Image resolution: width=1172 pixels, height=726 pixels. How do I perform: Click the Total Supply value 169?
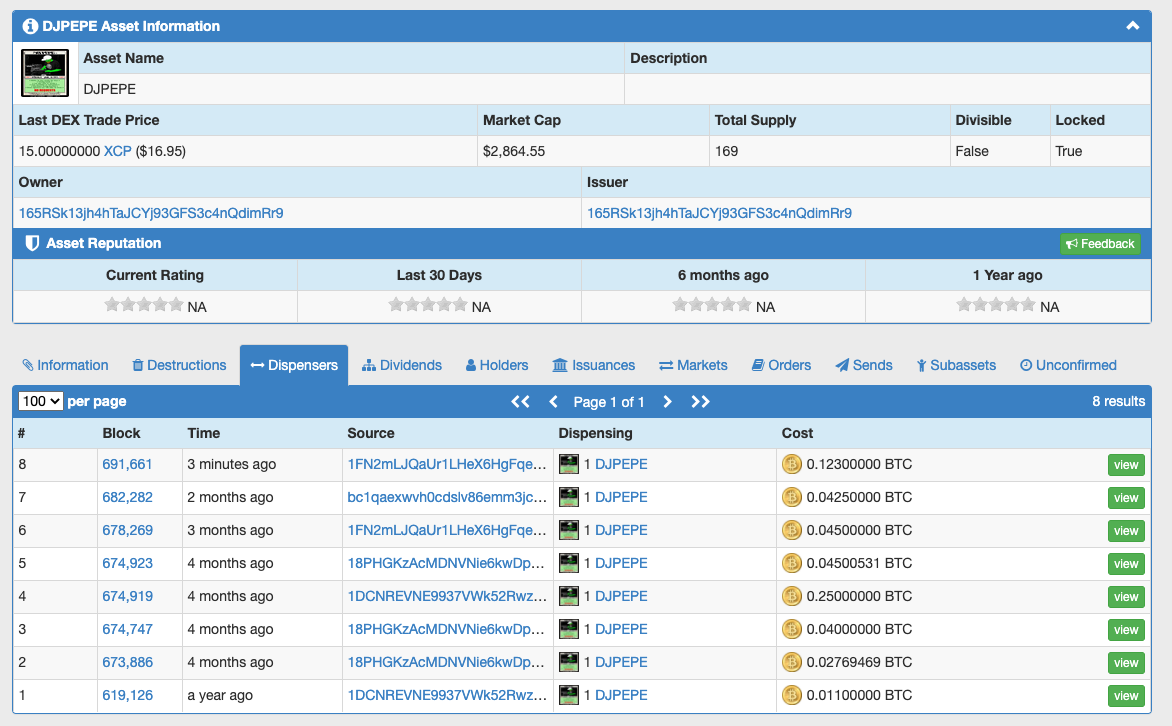pos(727,151)
